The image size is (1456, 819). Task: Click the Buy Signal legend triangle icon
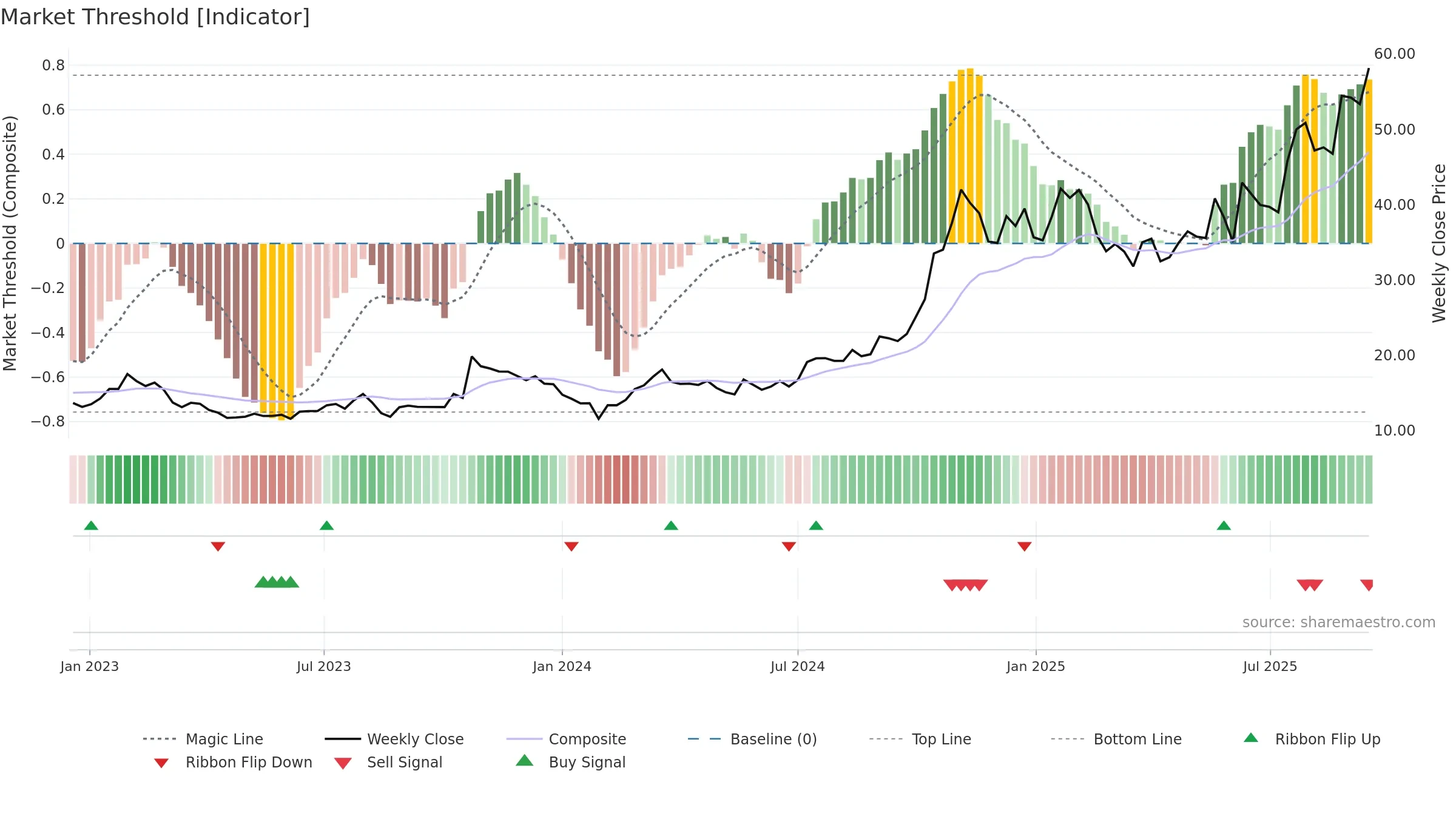click(x=524, y=760)
